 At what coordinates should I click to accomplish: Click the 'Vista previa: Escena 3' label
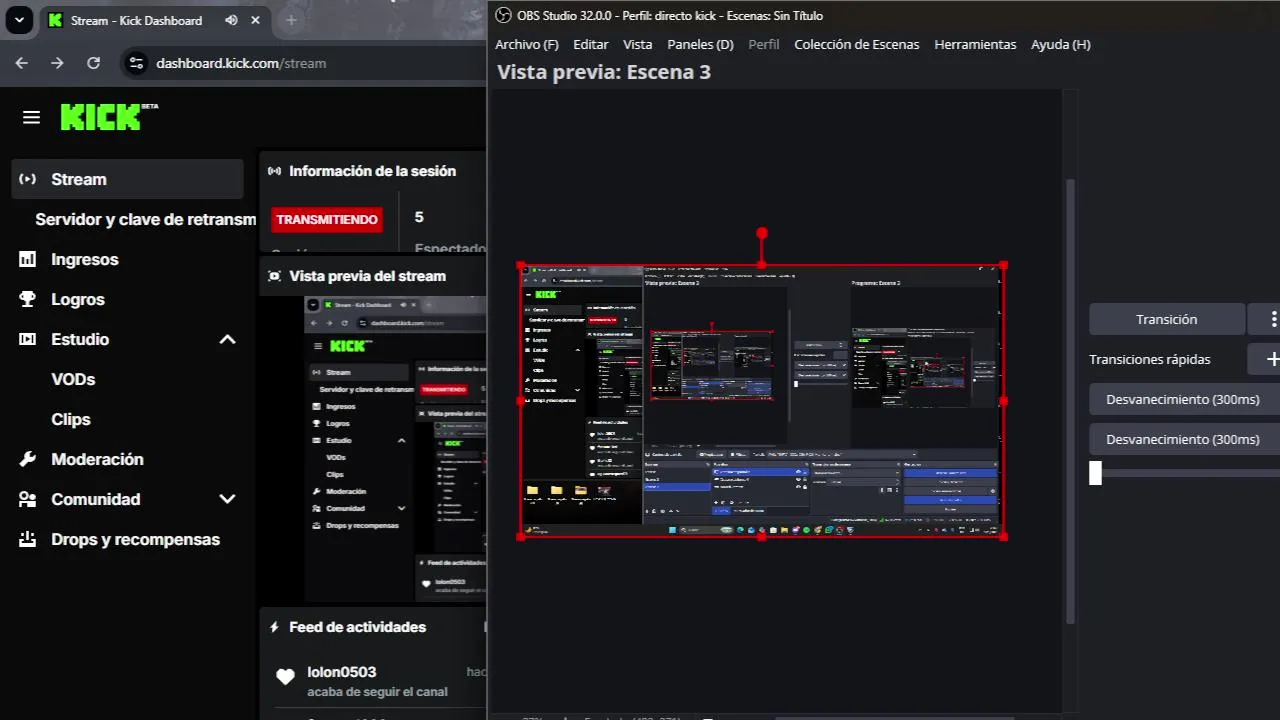[604, 72]
